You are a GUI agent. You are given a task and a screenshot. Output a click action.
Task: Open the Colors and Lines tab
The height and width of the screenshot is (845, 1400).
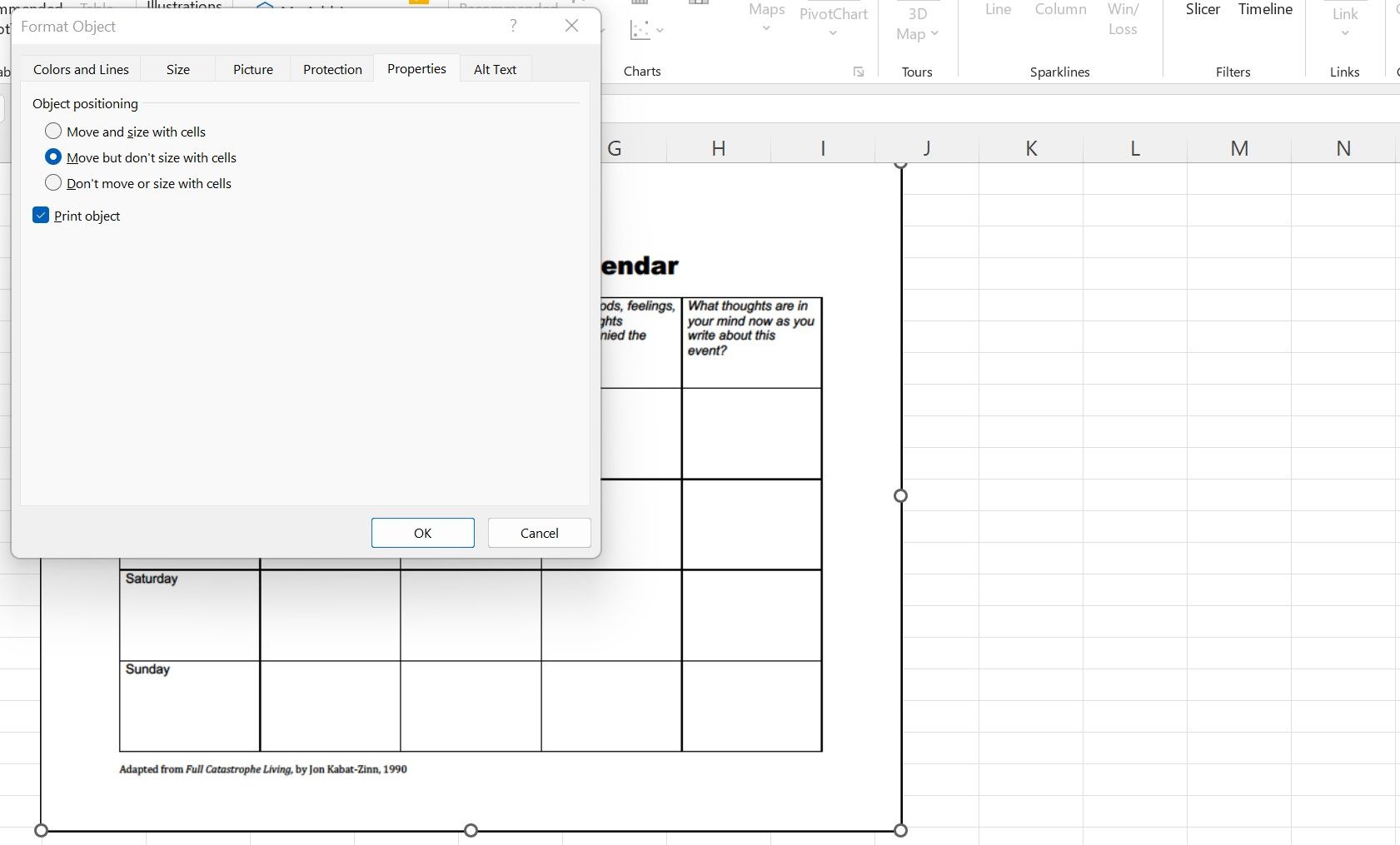click(x=80, y=68)
